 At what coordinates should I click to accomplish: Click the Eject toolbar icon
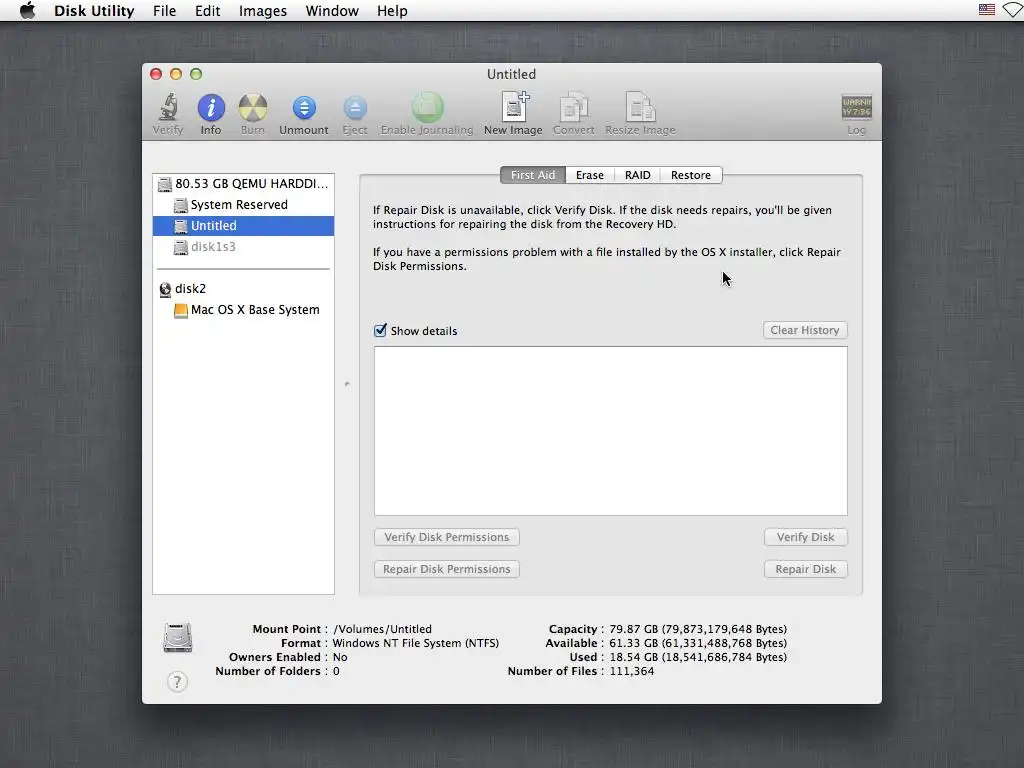tap(355, 108)
